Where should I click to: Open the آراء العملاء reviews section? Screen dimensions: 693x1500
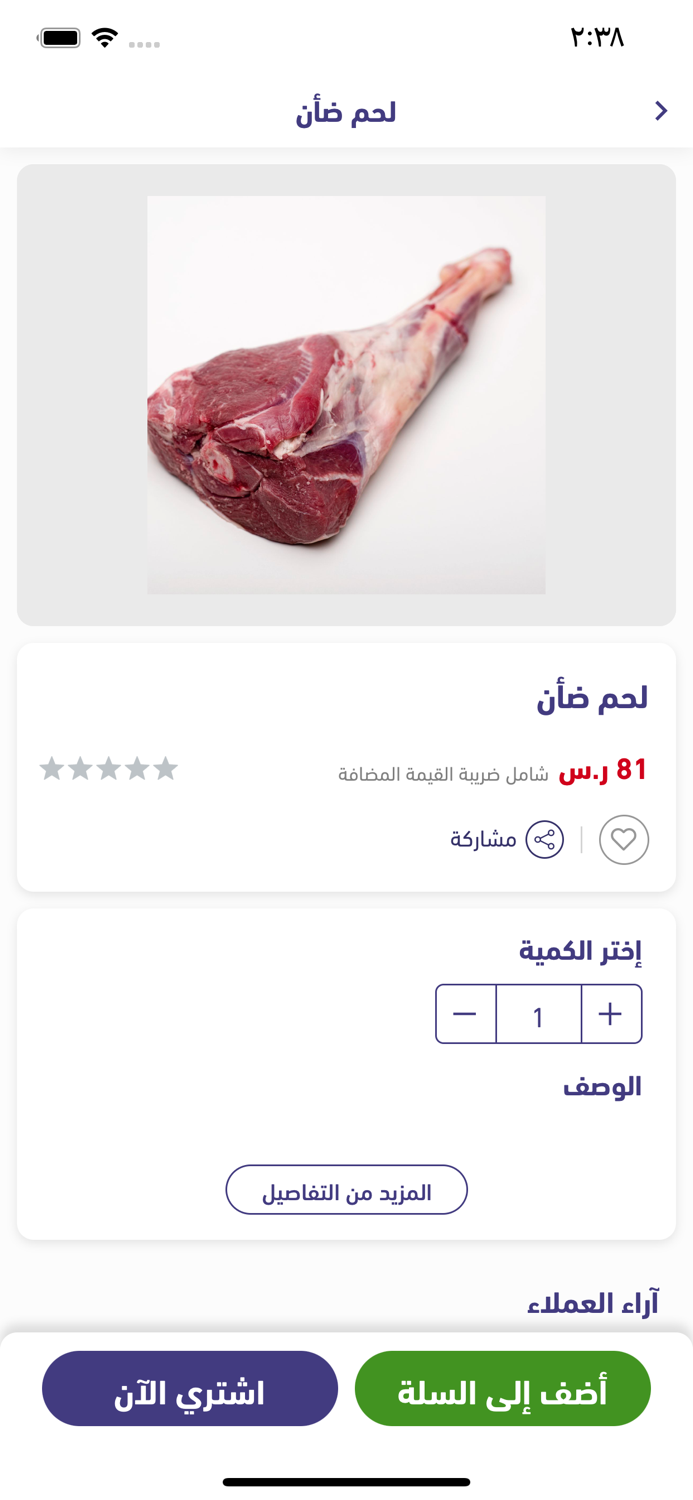click(596, 1302)
